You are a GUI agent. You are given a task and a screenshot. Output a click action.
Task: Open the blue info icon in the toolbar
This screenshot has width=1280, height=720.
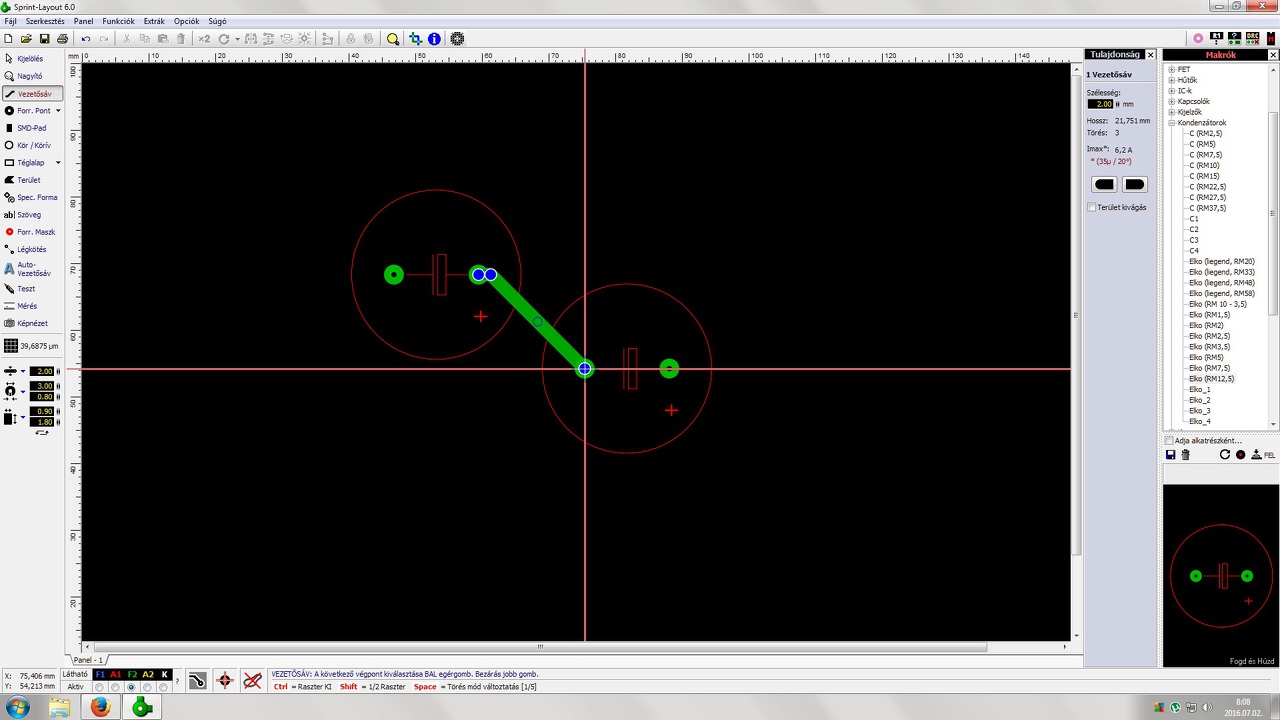coord(434,39)
